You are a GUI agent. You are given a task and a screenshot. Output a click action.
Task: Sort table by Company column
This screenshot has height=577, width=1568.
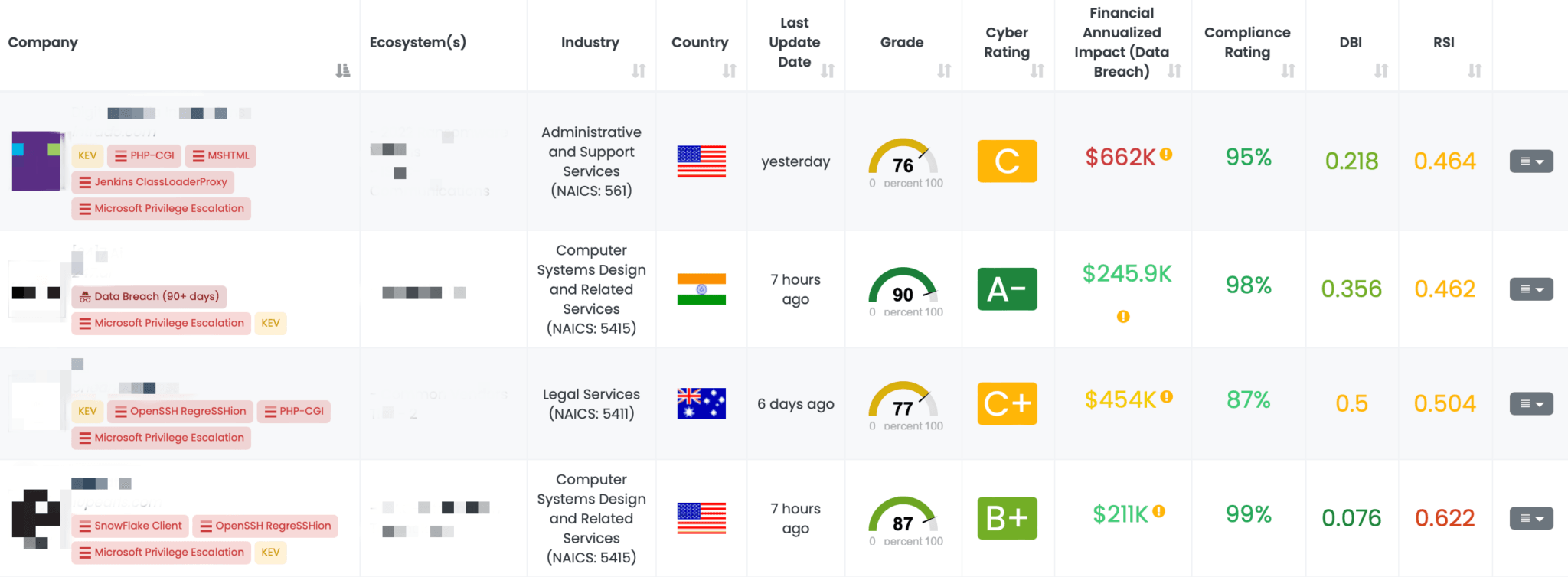tap(342, 70)
